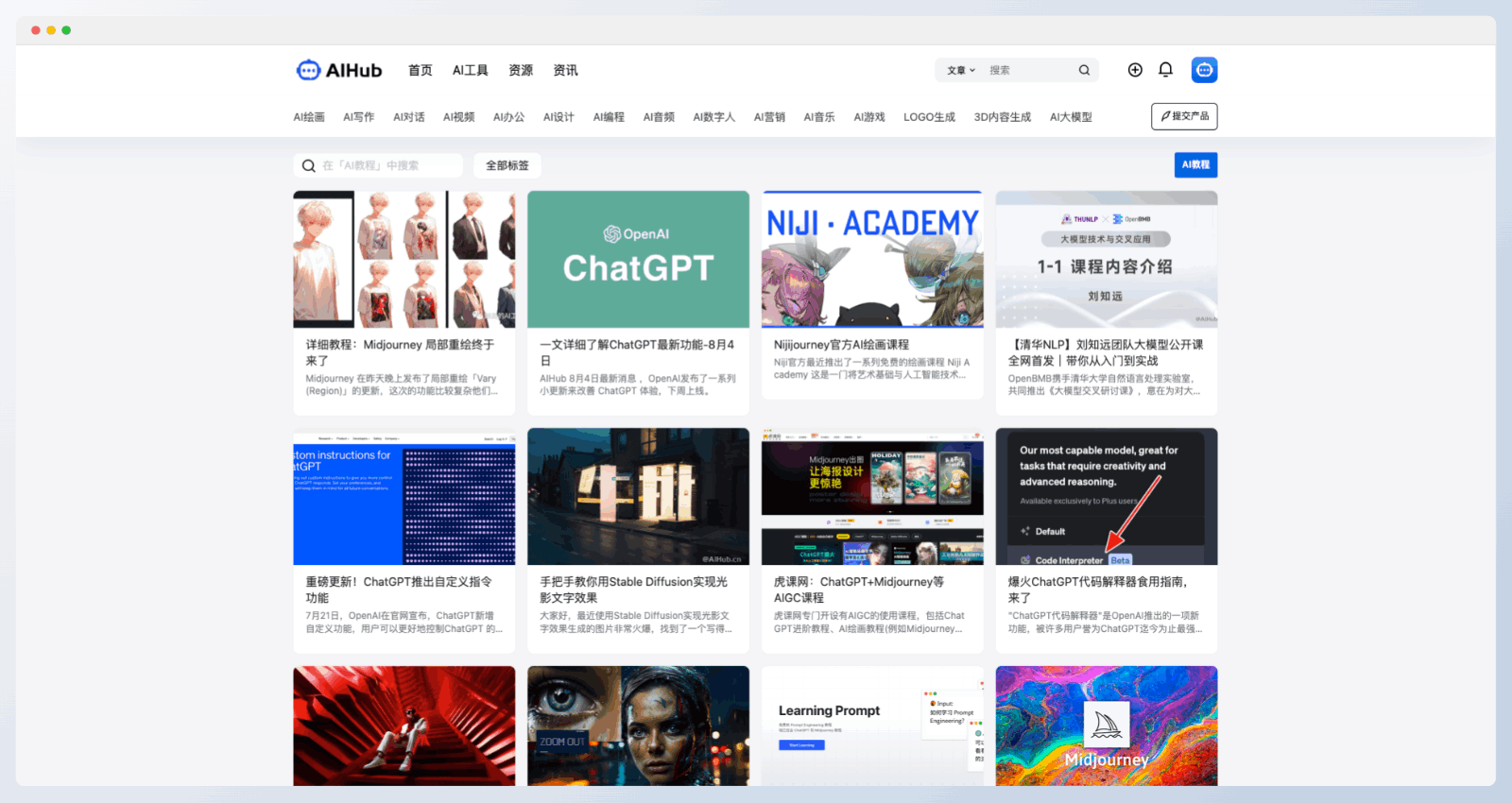Open the Midjourney 局部重绘 thumbnail
The height and width of the screenshot is (803, 1512).
(404, 259)
